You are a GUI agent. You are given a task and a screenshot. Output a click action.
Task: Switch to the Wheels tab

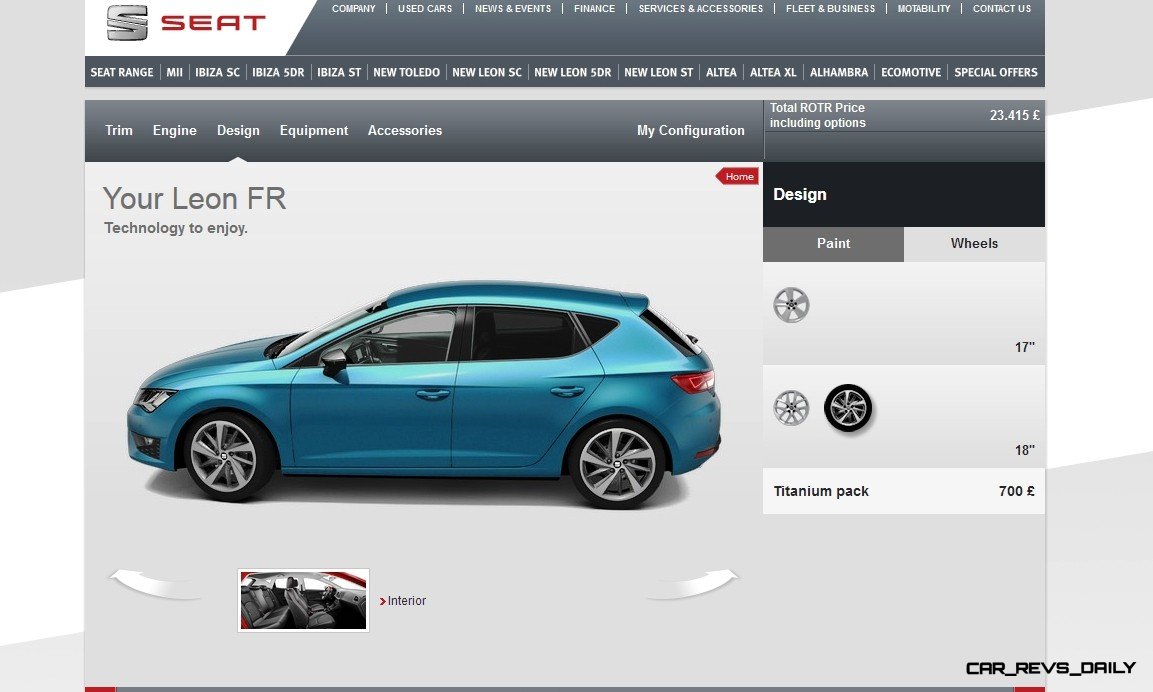click(974, 243)
